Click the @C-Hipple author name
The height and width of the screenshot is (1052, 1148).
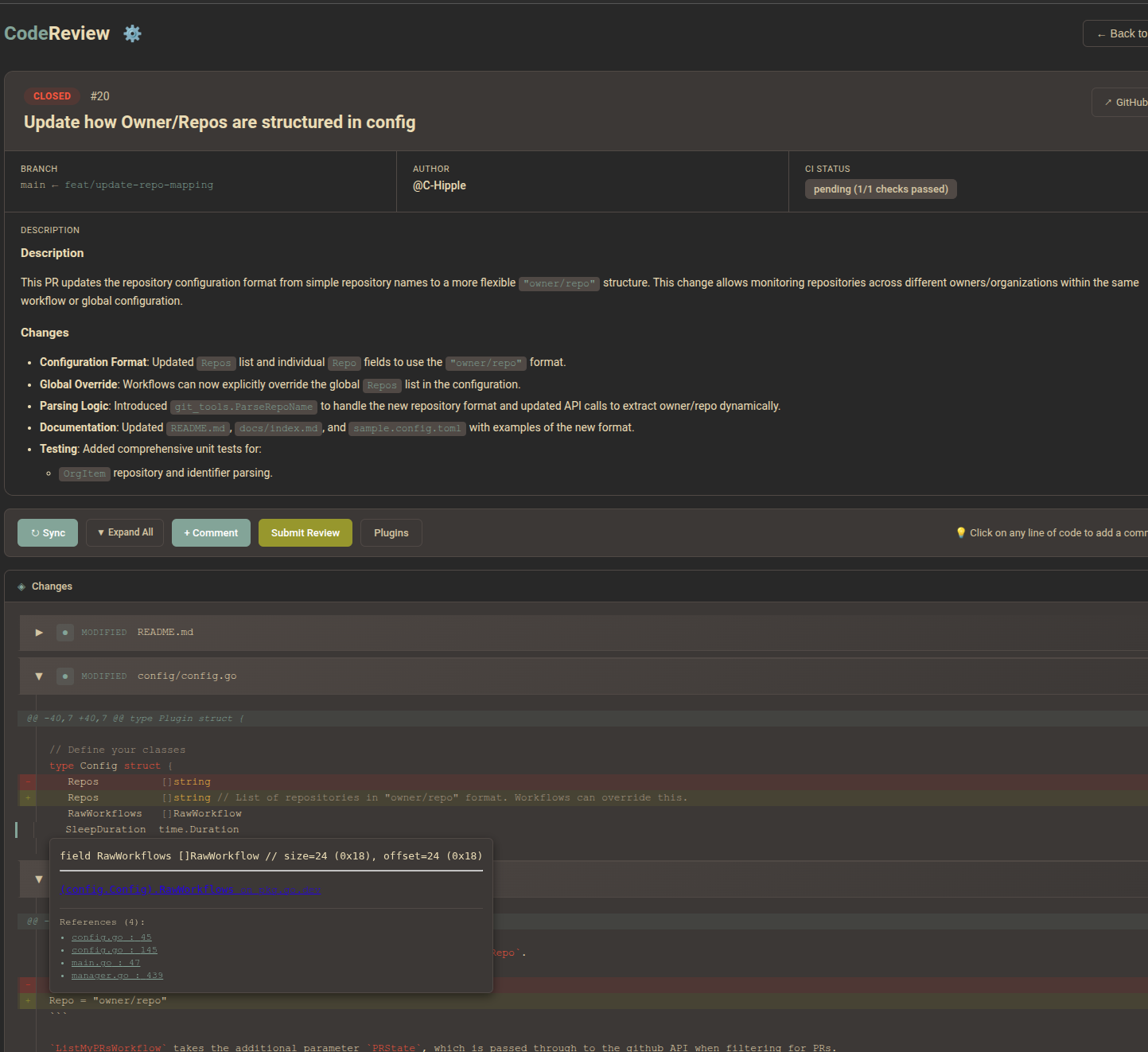[439, 185]
